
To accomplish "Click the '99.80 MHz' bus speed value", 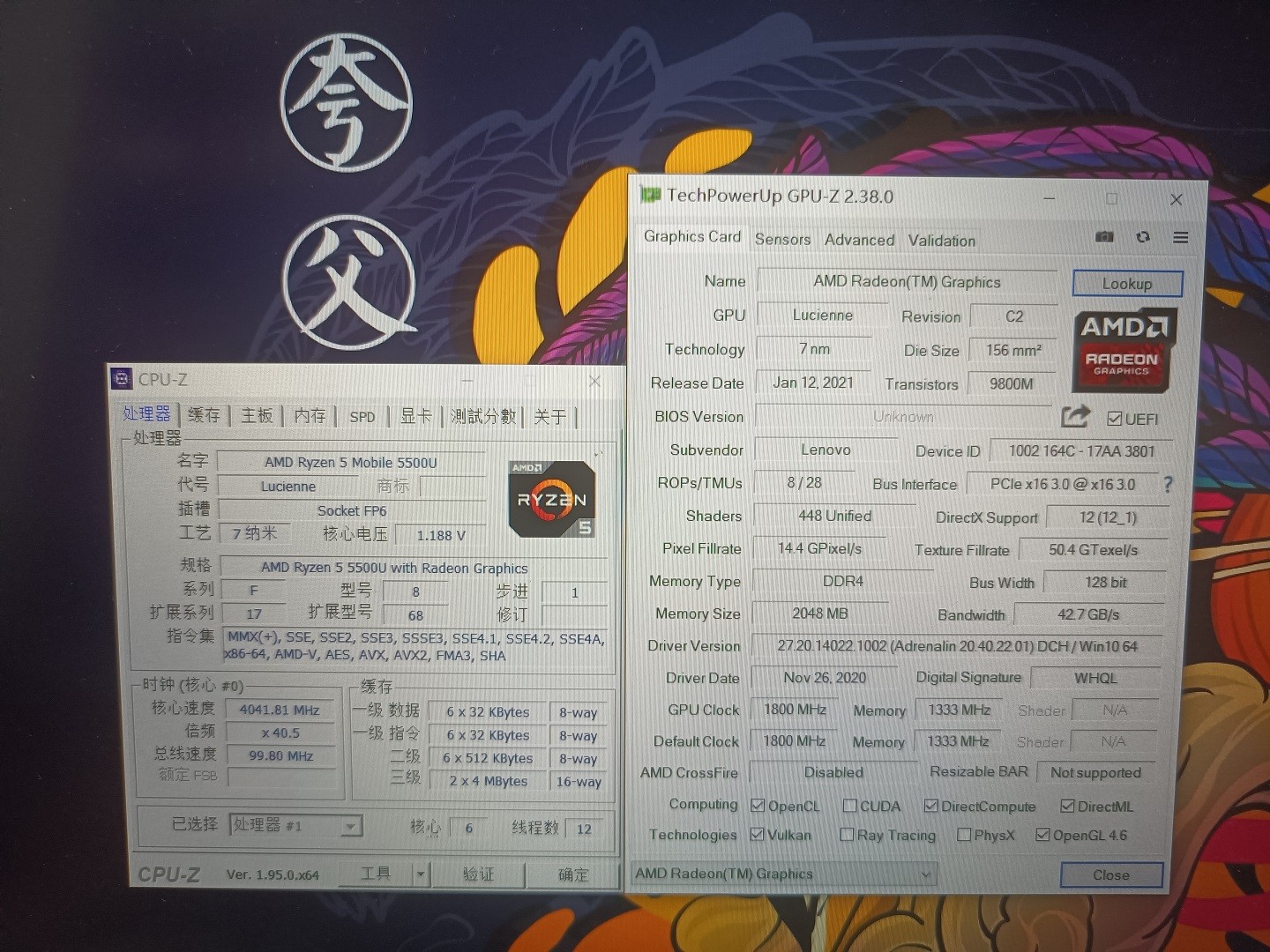I will point(280,755).
